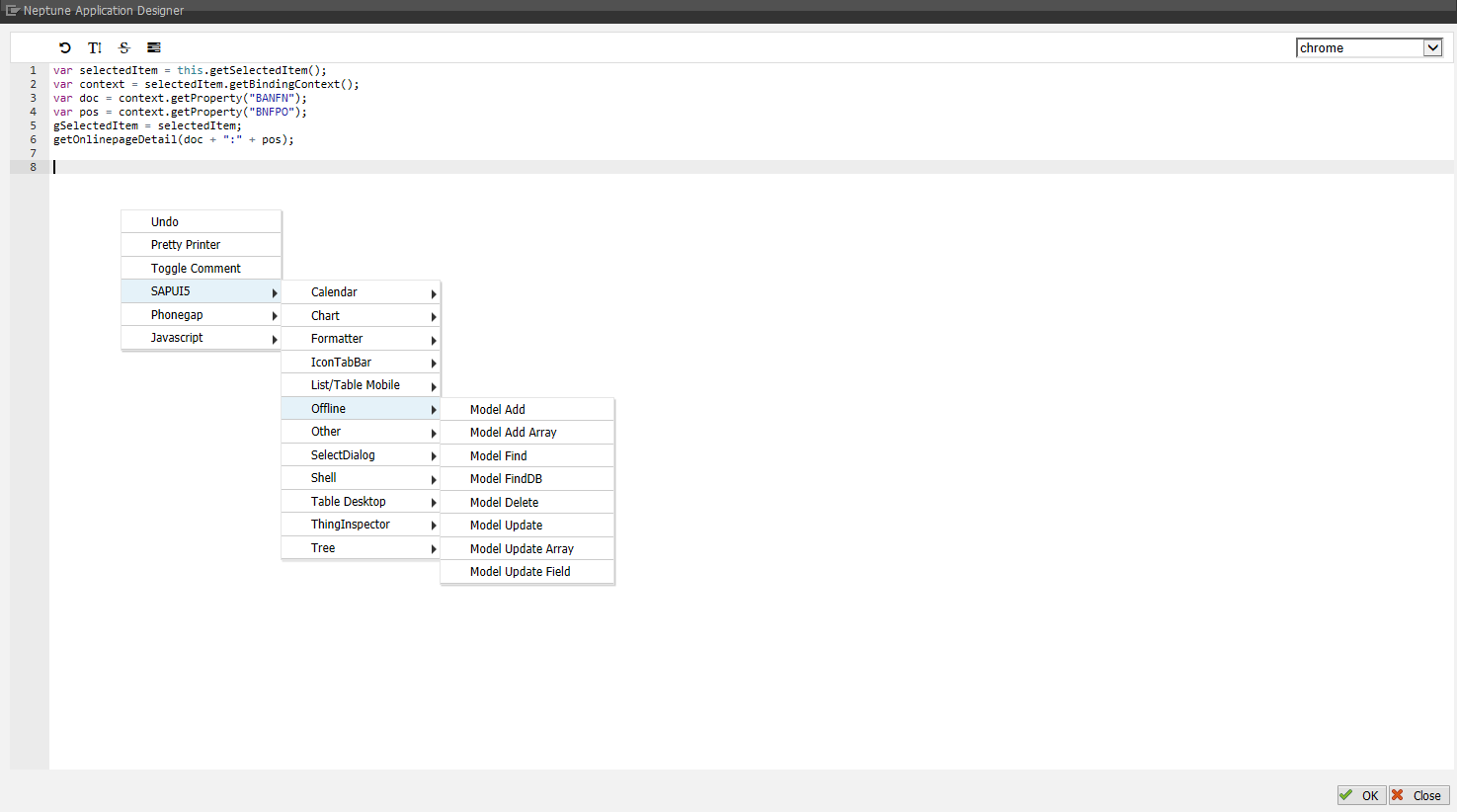Select Model Add from the Offline submenu
1457x812 pixels.
coord(526,408)
